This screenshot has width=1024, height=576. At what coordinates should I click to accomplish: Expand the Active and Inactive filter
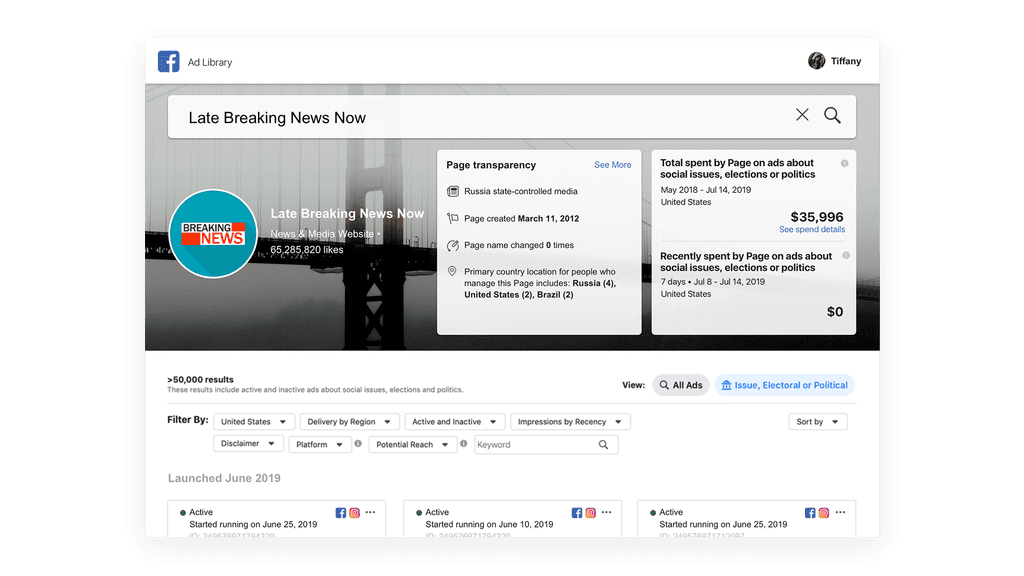(x=454, y=422)
